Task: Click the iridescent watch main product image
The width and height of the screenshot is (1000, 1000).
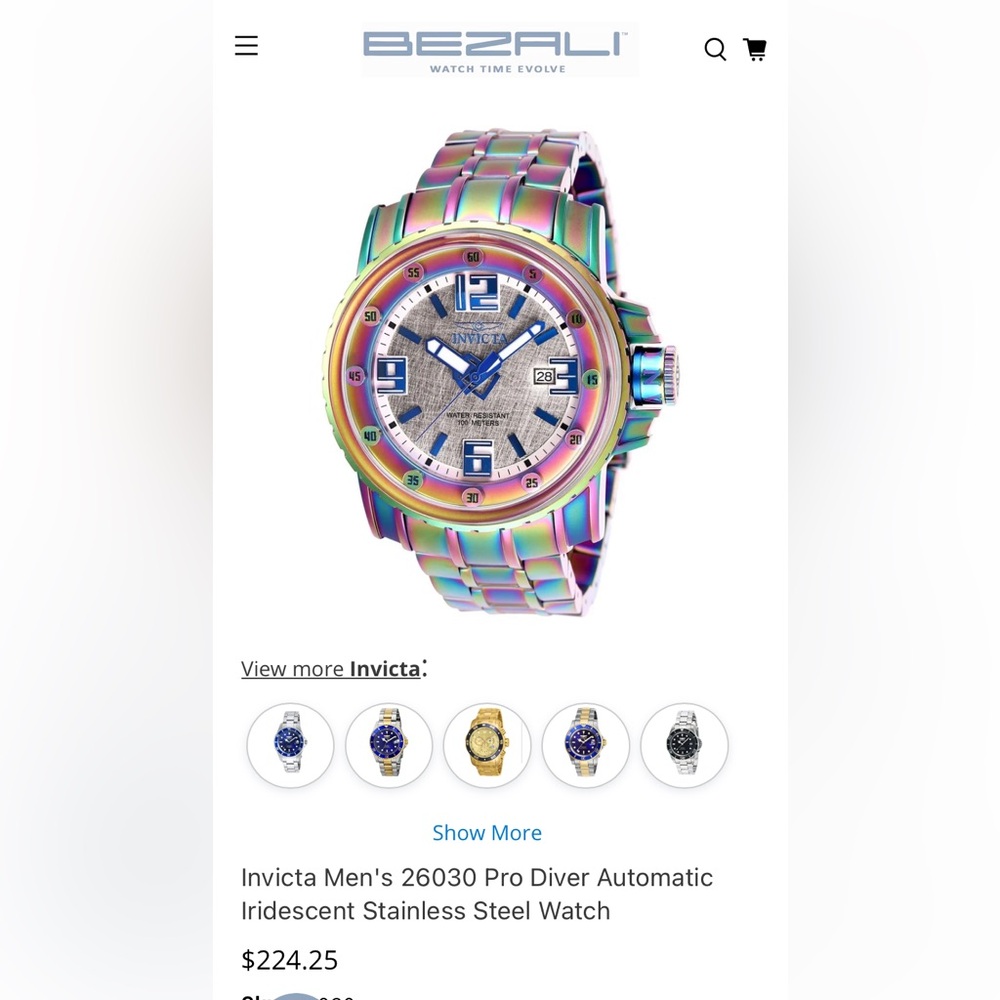Action: click(499, 372)
